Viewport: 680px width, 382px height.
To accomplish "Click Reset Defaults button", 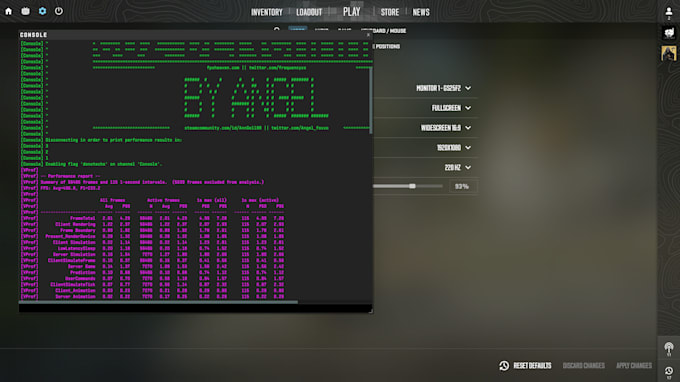I will tap(525, 366).
